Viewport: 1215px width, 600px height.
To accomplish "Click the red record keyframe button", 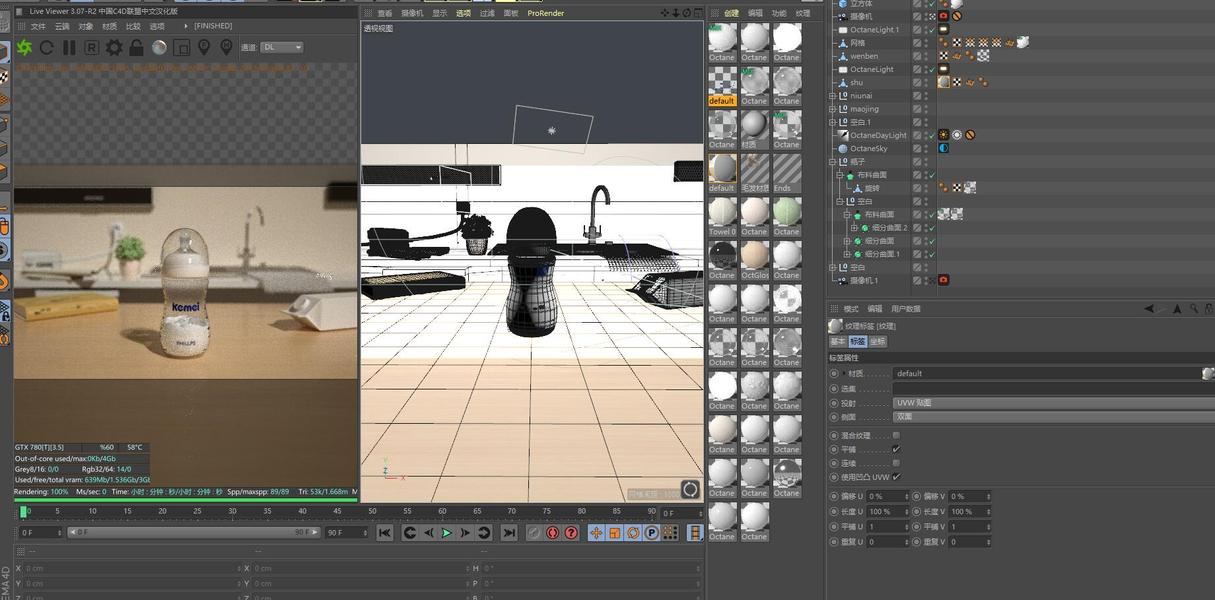I will point(552,533).
